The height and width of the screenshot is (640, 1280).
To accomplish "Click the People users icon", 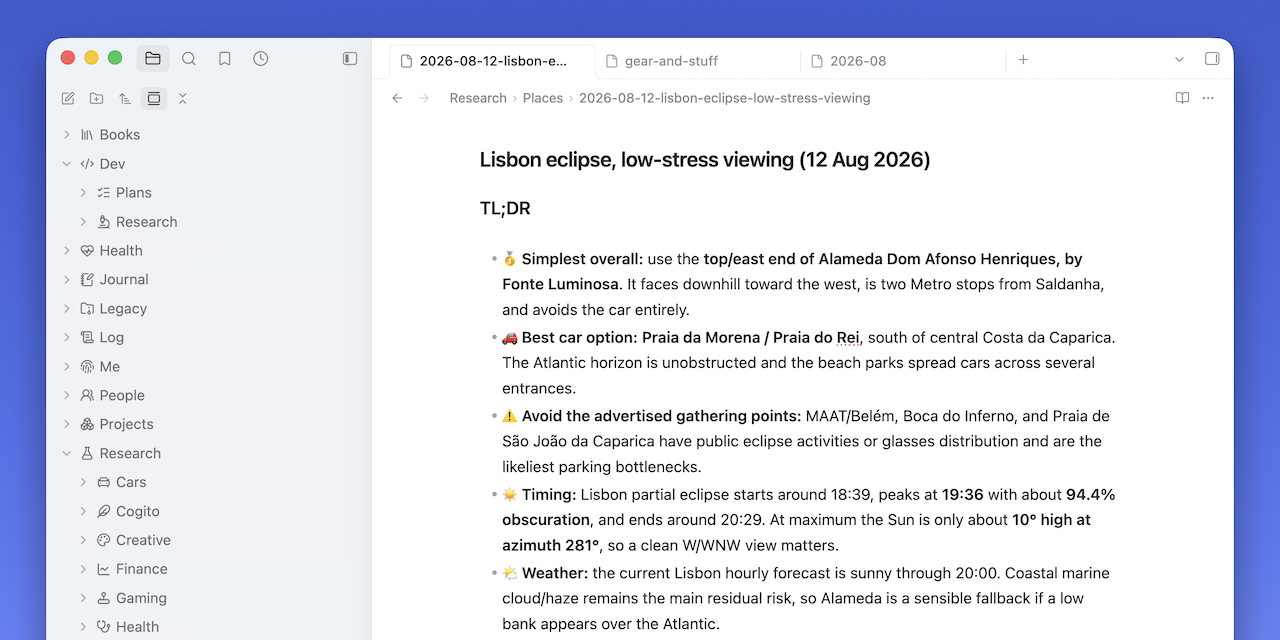I will click(x=87, y=395).
